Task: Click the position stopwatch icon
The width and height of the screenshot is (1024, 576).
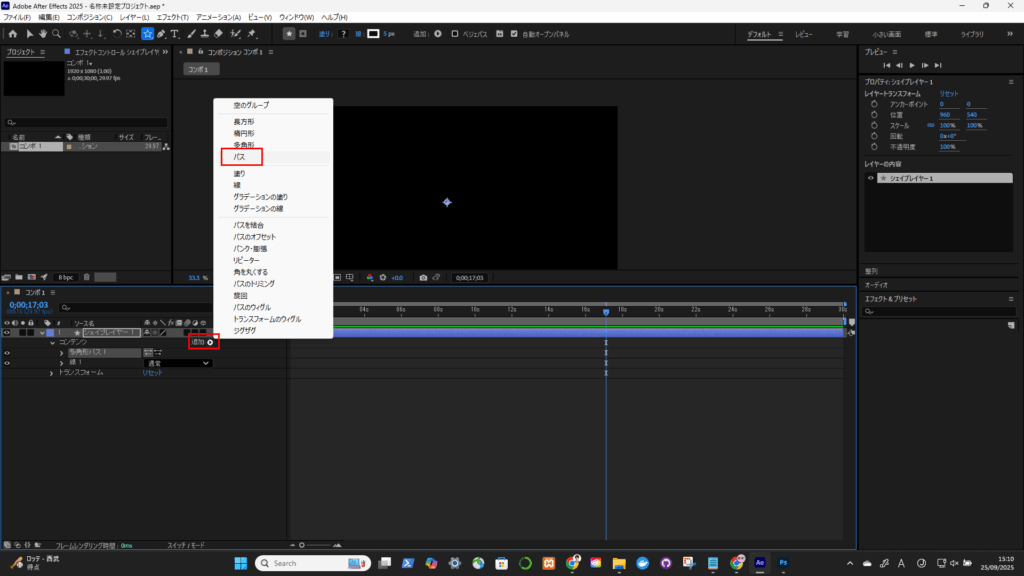Action: (874, 114)
